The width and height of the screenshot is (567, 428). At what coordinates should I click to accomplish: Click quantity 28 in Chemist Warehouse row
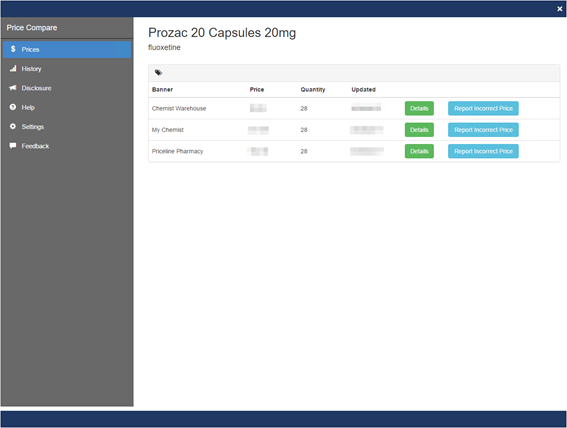point(304,108)
